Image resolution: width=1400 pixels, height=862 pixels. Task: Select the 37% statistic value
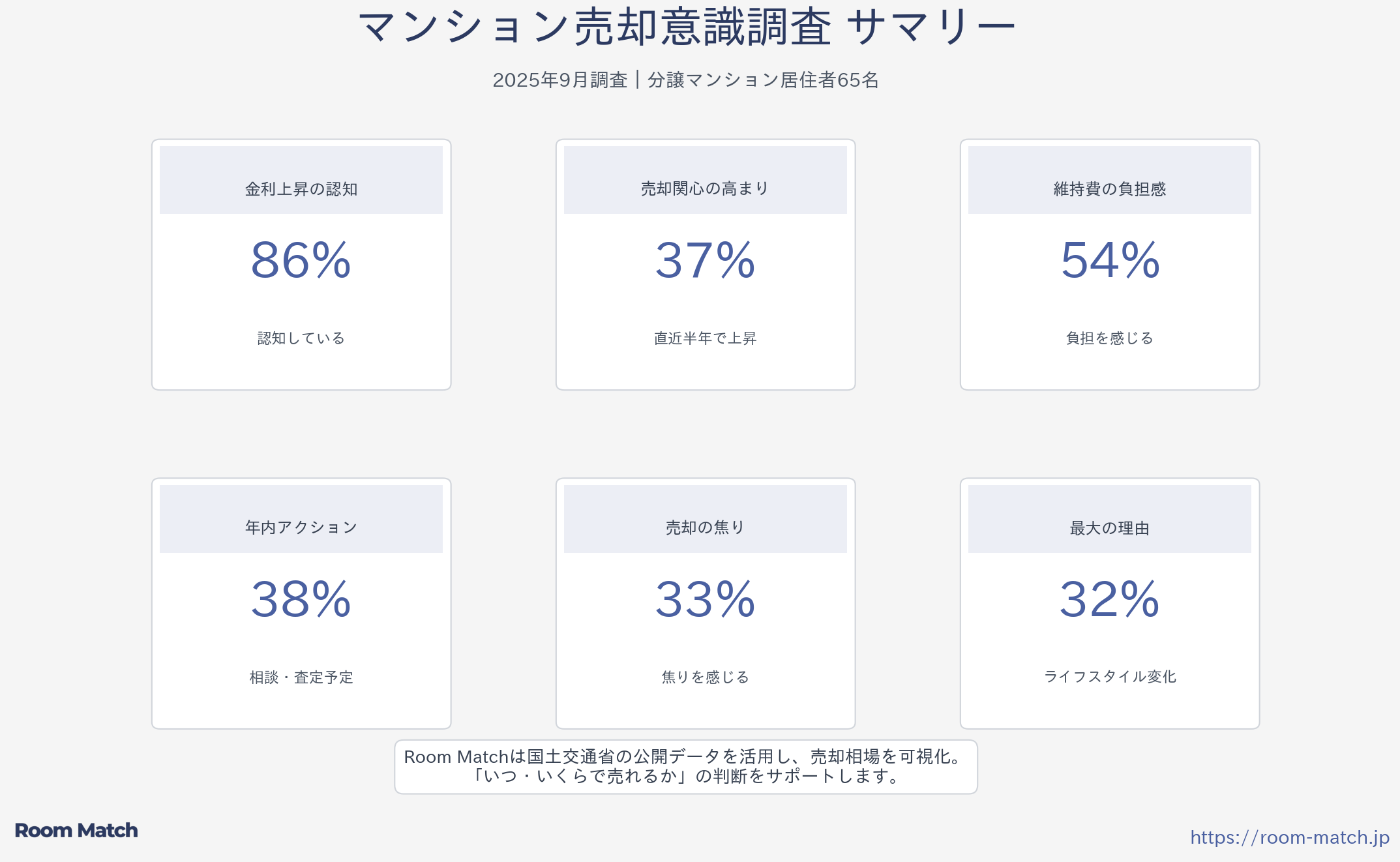705,260
